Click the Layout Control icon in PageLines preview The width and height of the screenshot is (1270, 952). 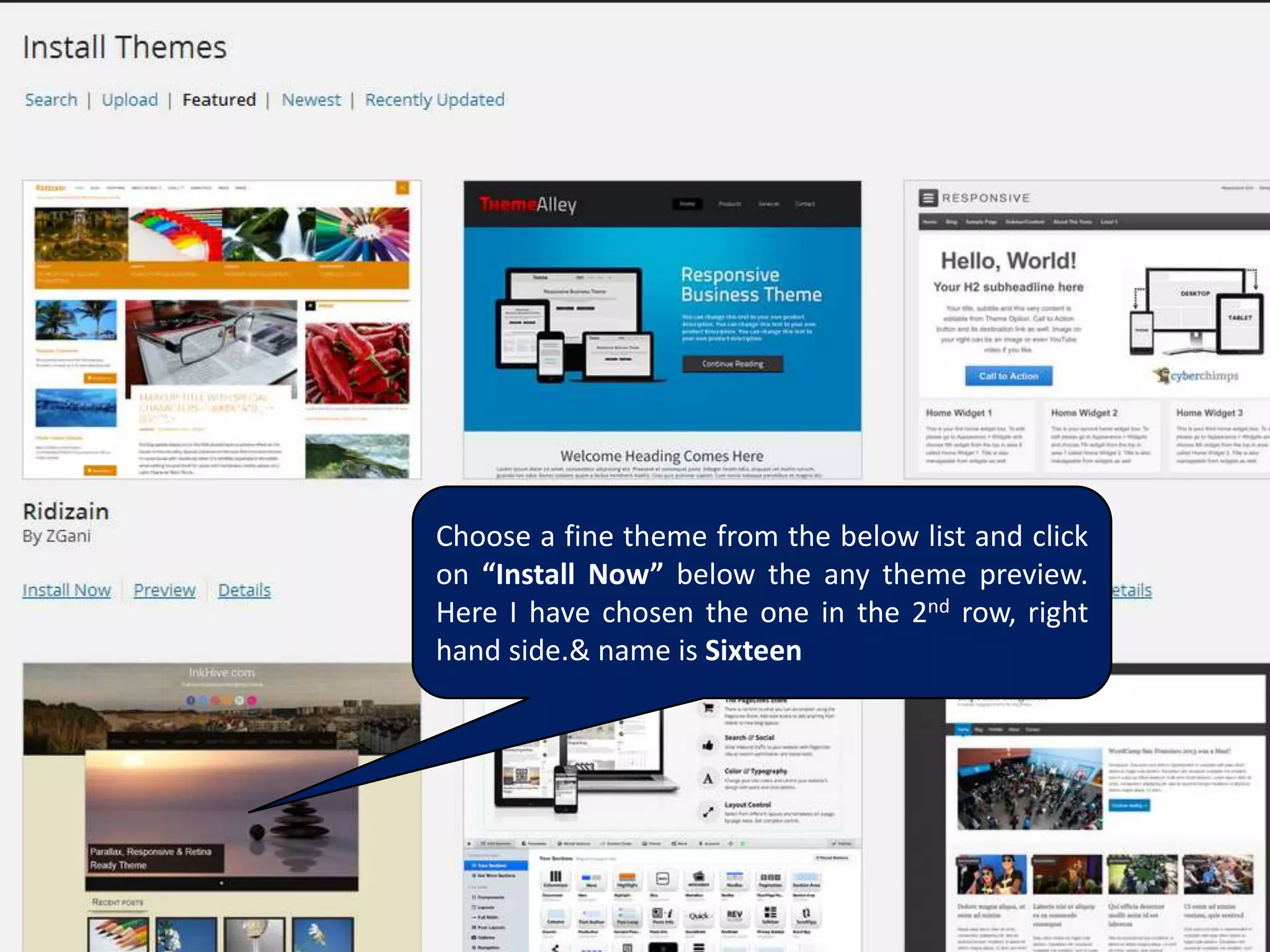(708, 811)
